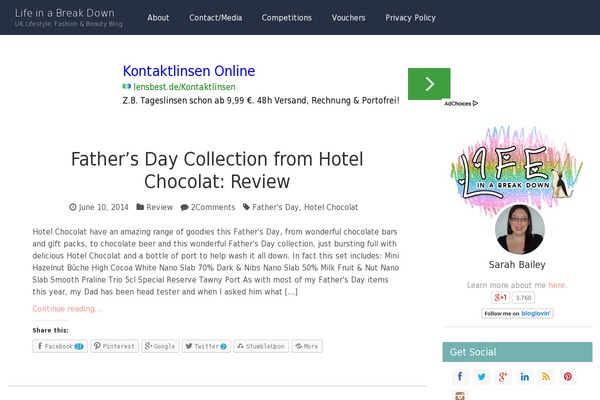Open the Father's Day Collection post title
Screen dimensions: 600x400
coord(217,170)
